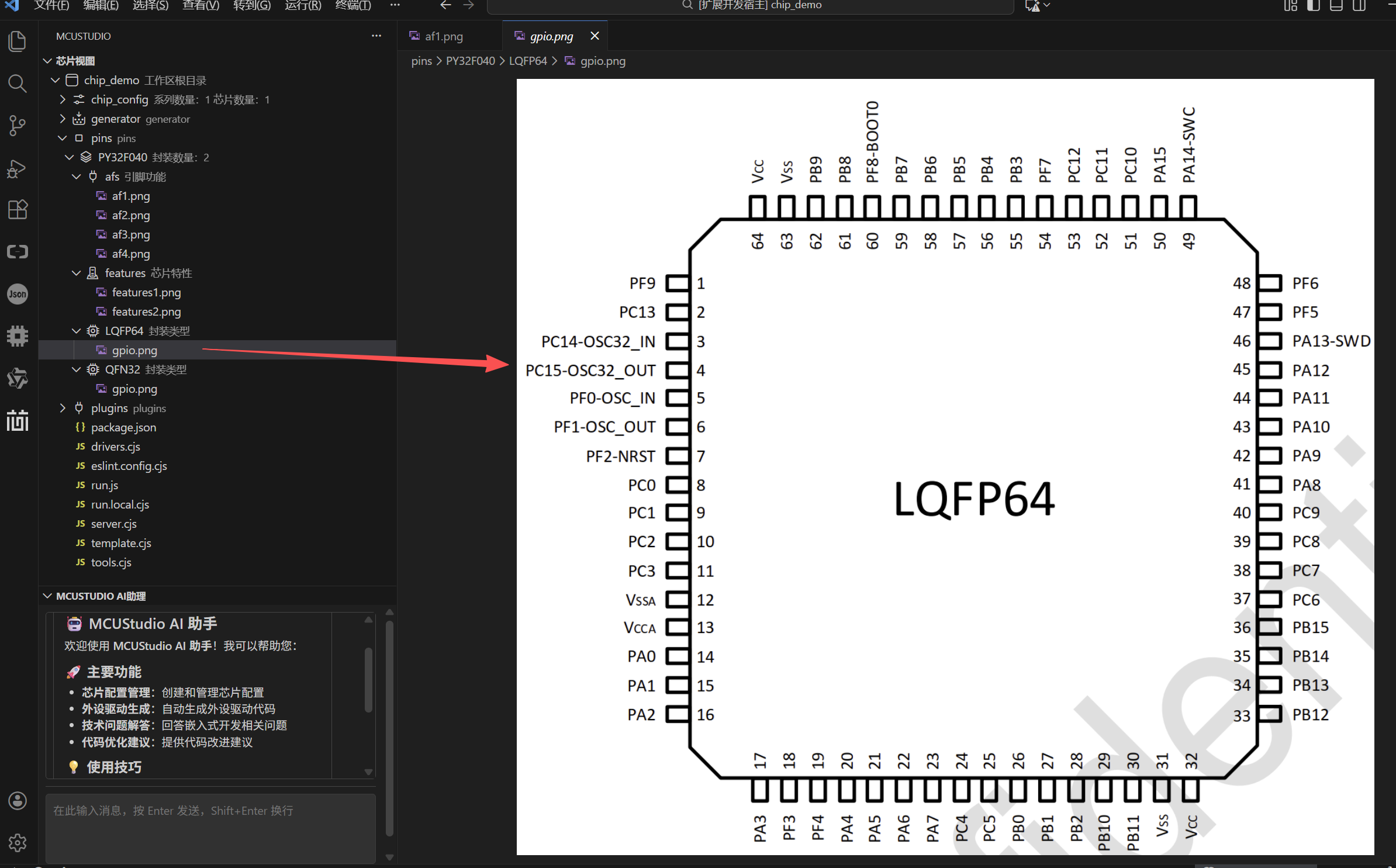Screen dimensions: 1396x868
Task: Open the Manage gear icon
Action: pyautogui.click(x=18, y=843)
